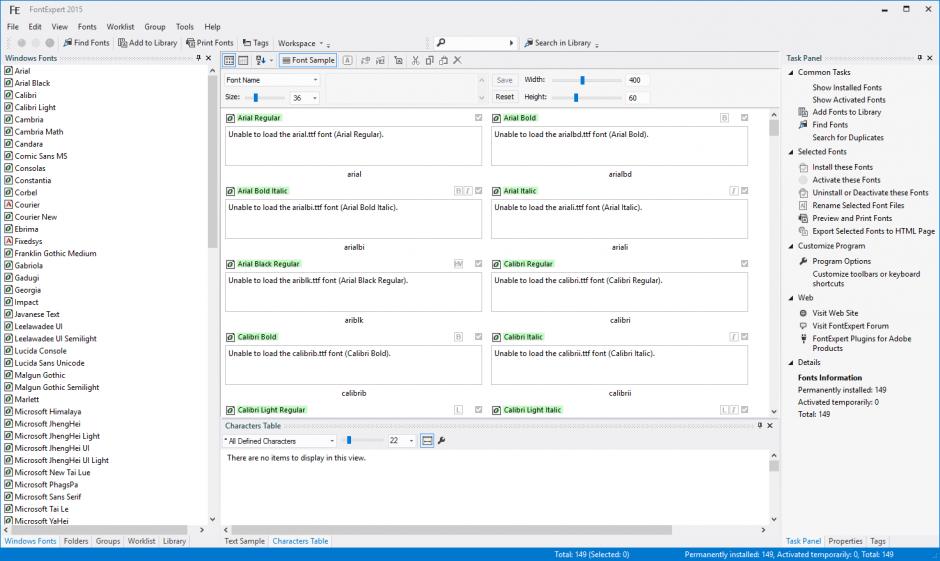Image resolution: width=940 pixels, height=561 pixels.
Task: Pin the Task Panel
Action: [920, 58]
